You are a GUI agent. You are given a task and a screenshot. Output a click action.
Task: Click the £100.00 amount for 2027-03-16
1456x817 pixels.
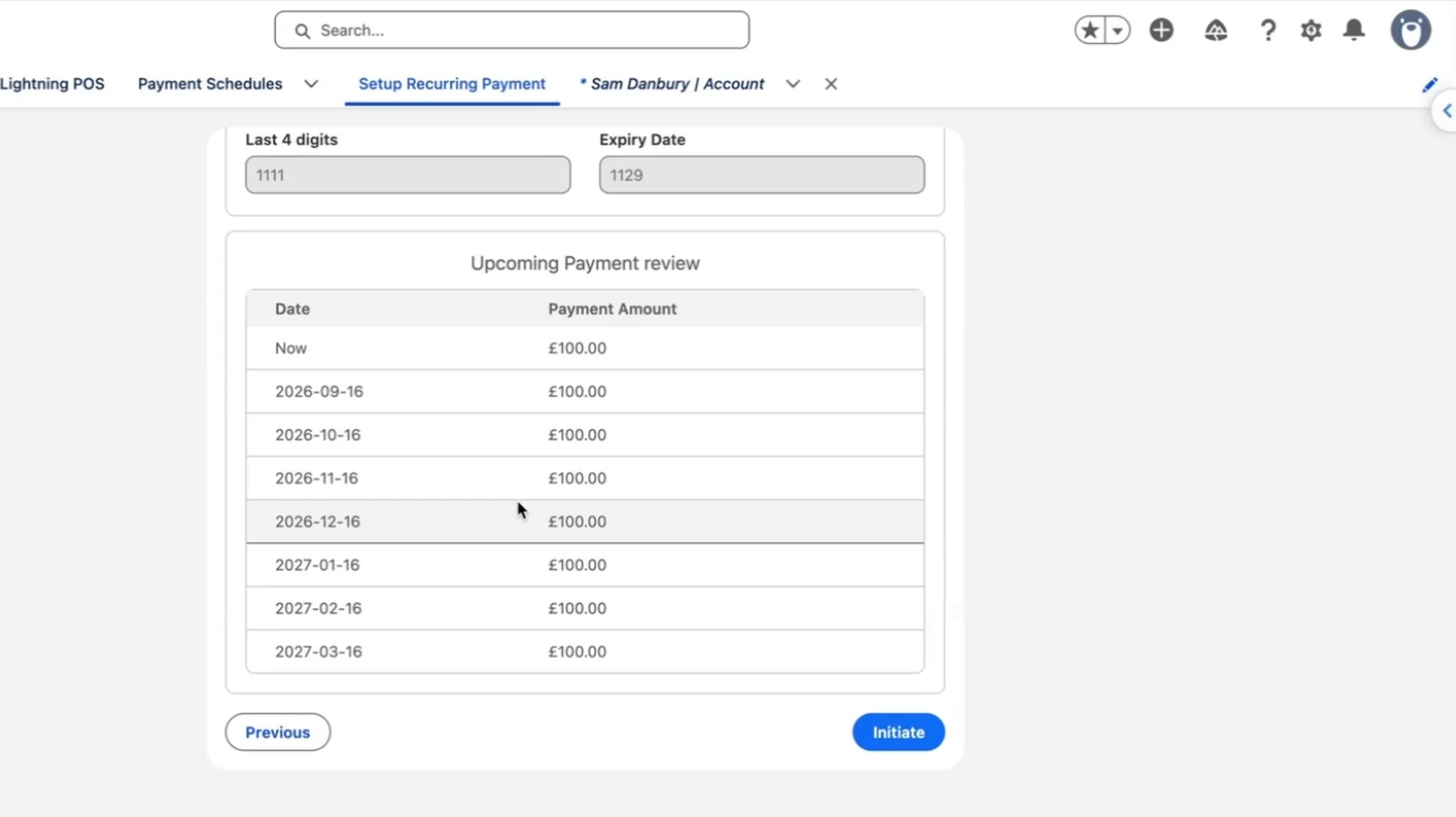577,652
